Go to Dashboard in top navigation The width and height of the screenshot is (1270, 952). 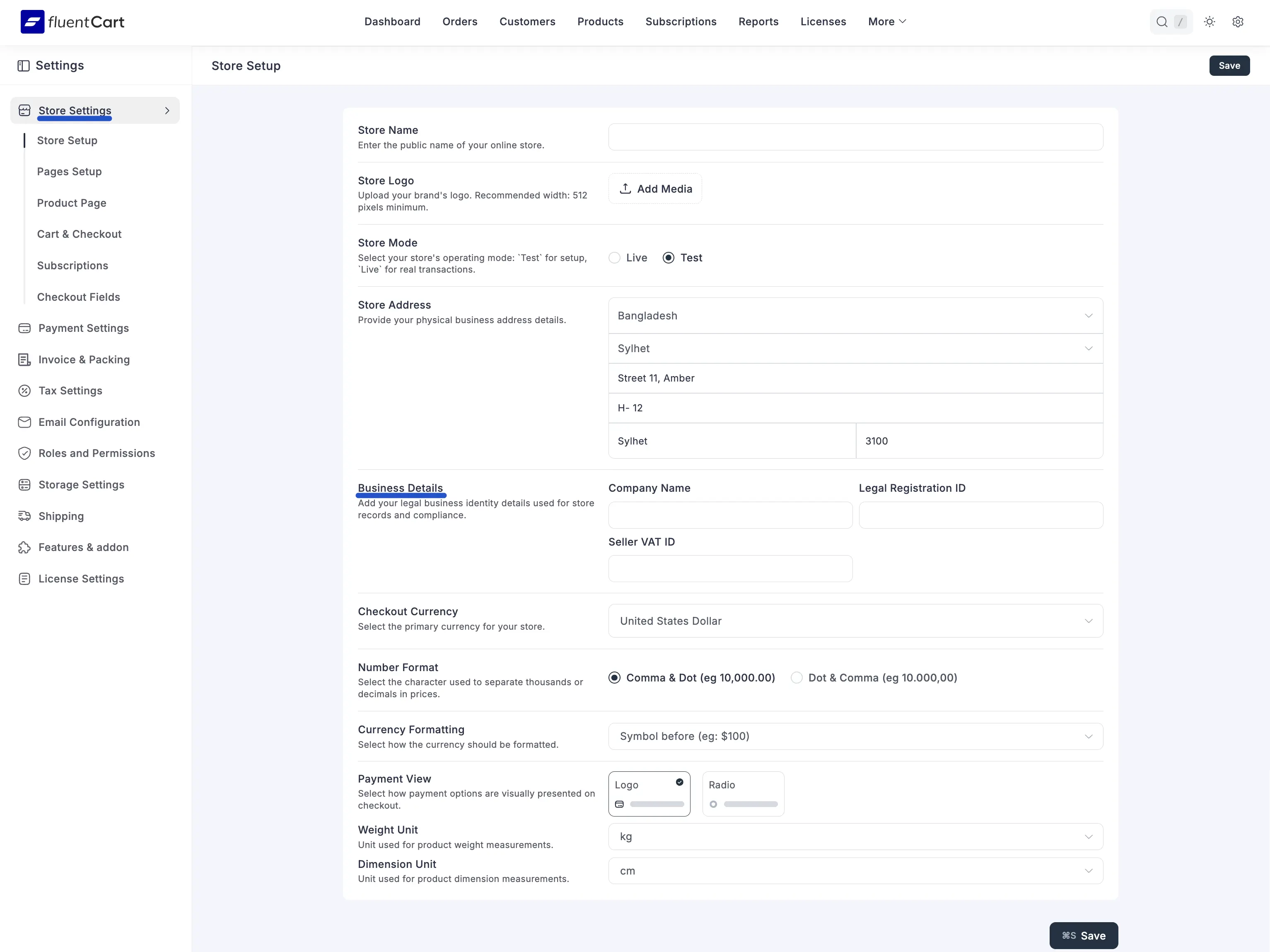click(392, 22)
